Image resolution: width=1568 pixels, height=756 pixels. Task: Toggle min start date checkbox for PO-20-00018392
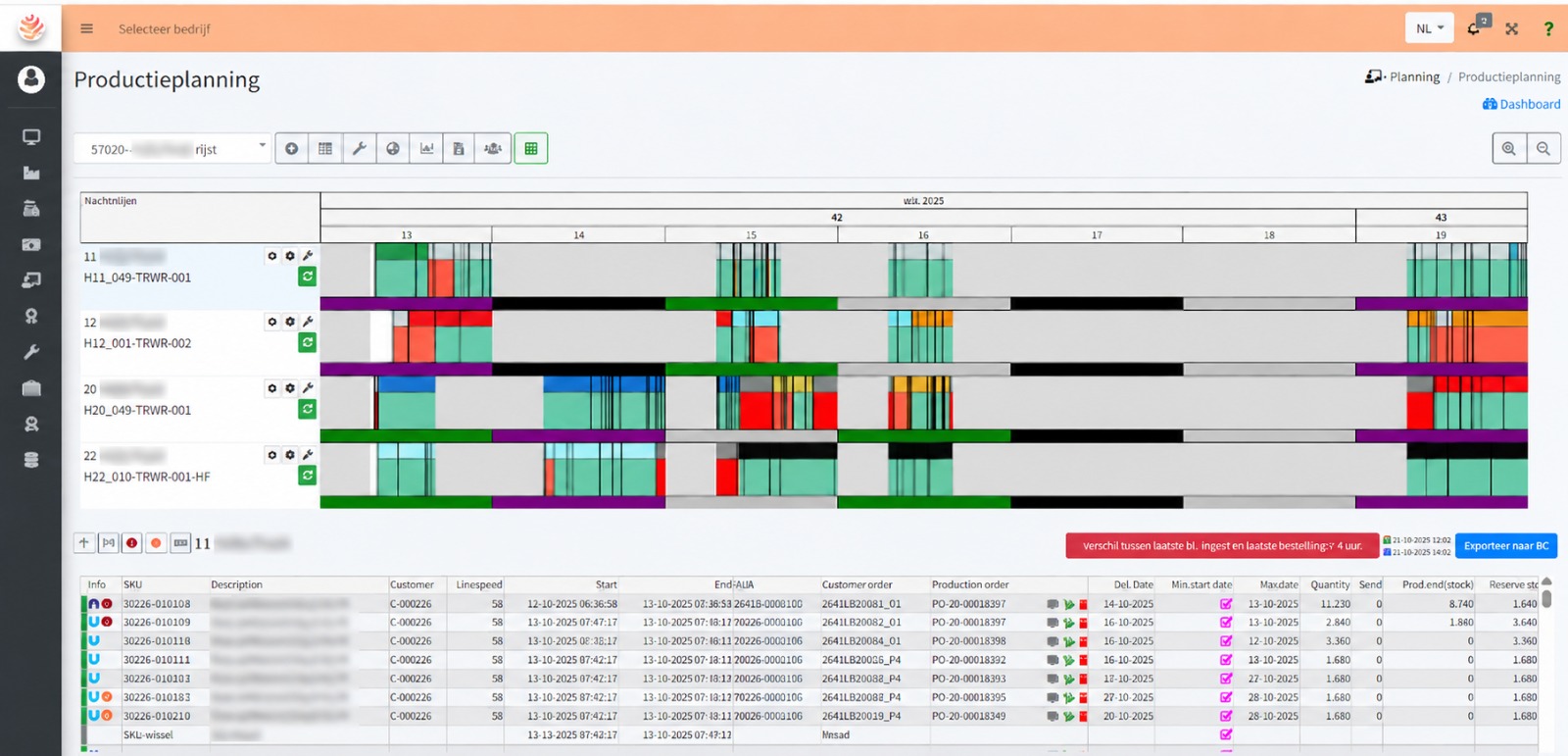click(1225, 660)
